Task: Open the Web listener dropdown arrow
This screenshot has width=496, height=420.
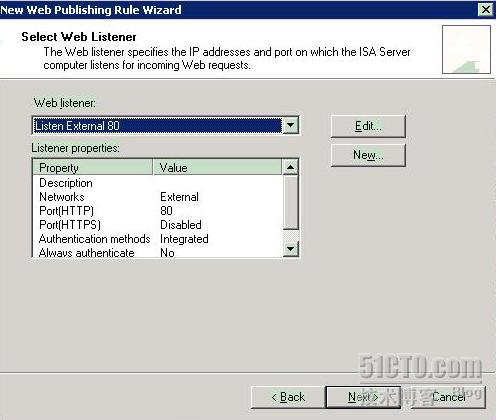Action: click(x=291, y=125)
